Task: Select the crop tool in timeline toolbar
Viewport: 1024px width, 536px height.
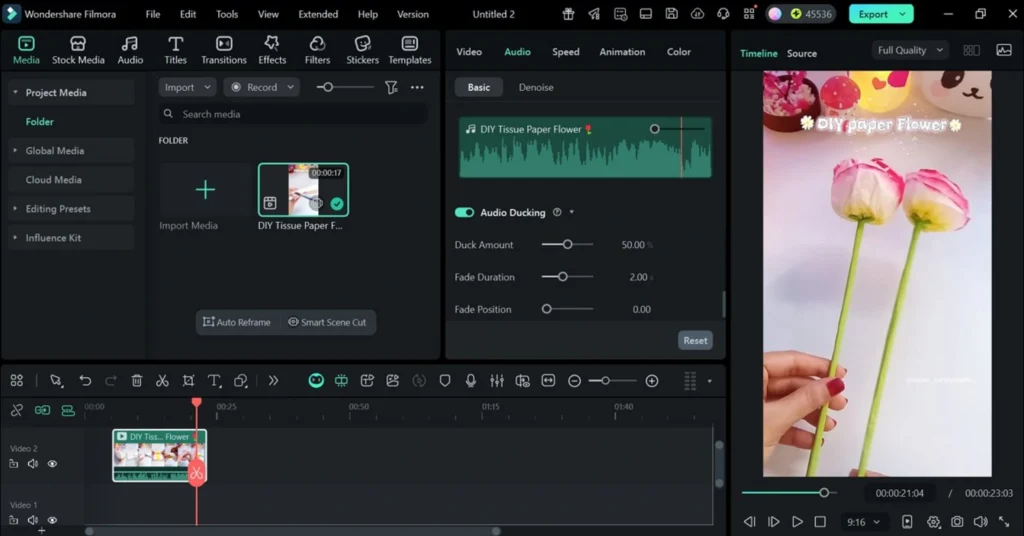Action: click(x=188, y=381)
